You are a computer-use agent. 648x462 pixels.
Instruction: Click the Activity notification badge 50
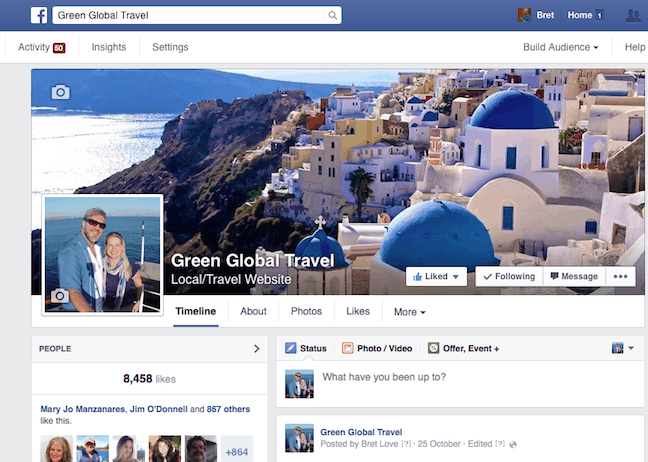(59, 48)
